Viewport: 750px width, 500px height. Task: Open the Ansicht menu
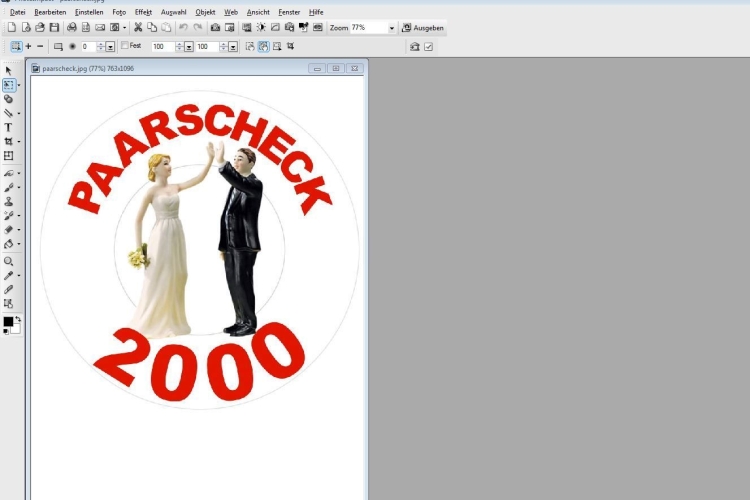click(258, 12)
